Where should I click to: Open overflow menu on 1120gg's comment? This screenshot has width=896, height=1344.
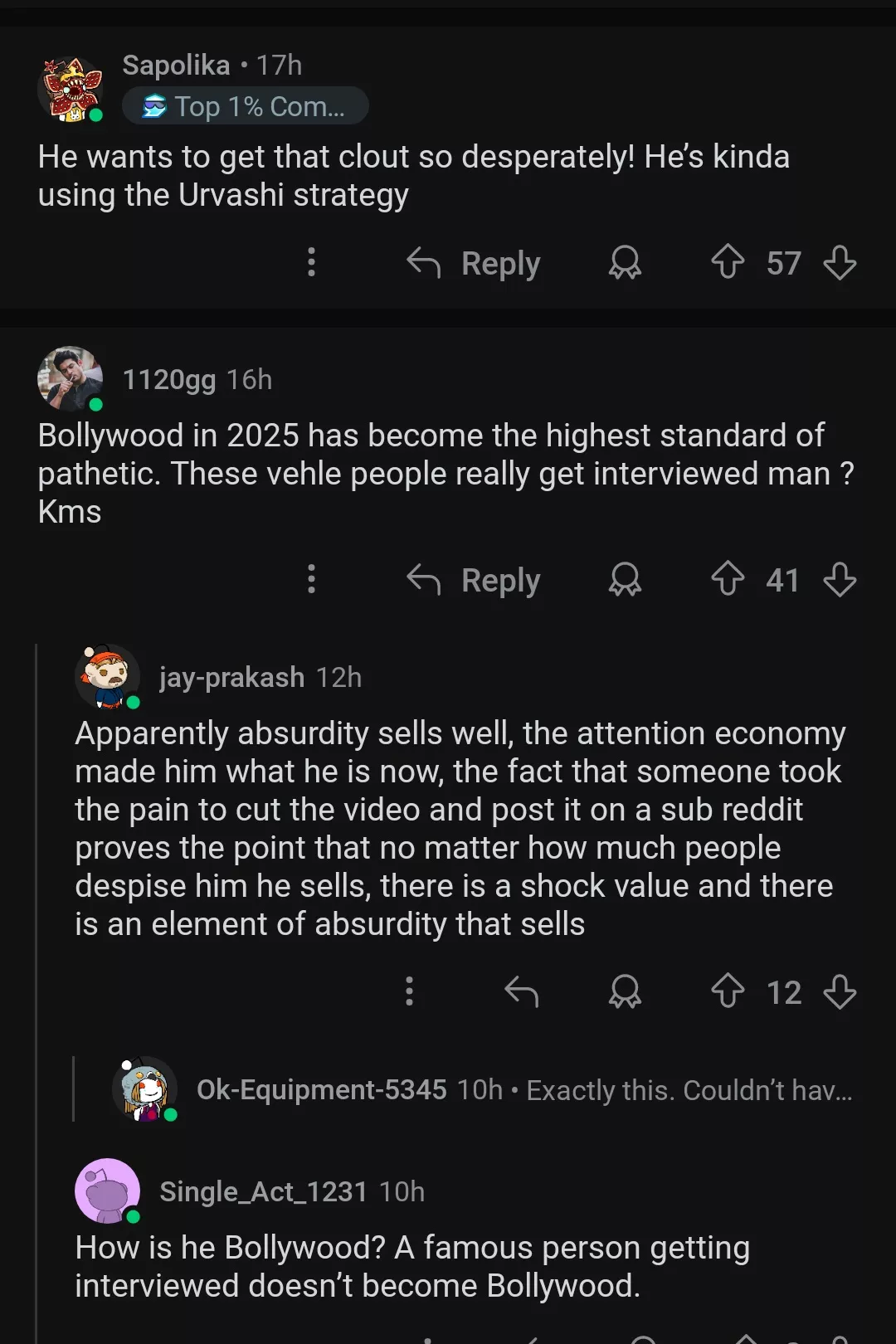click(311, 579)
